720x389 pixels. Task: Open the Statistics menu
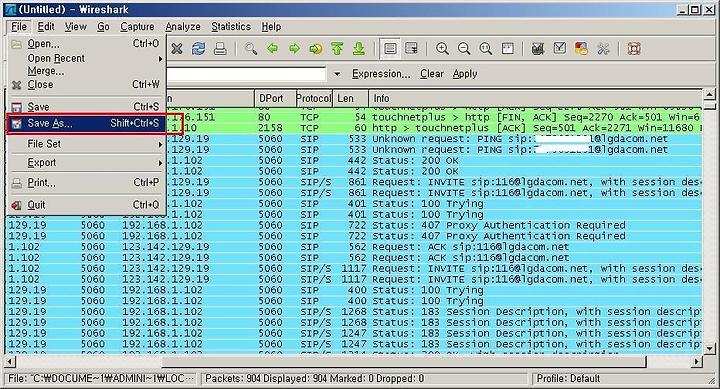coord(231,27)
